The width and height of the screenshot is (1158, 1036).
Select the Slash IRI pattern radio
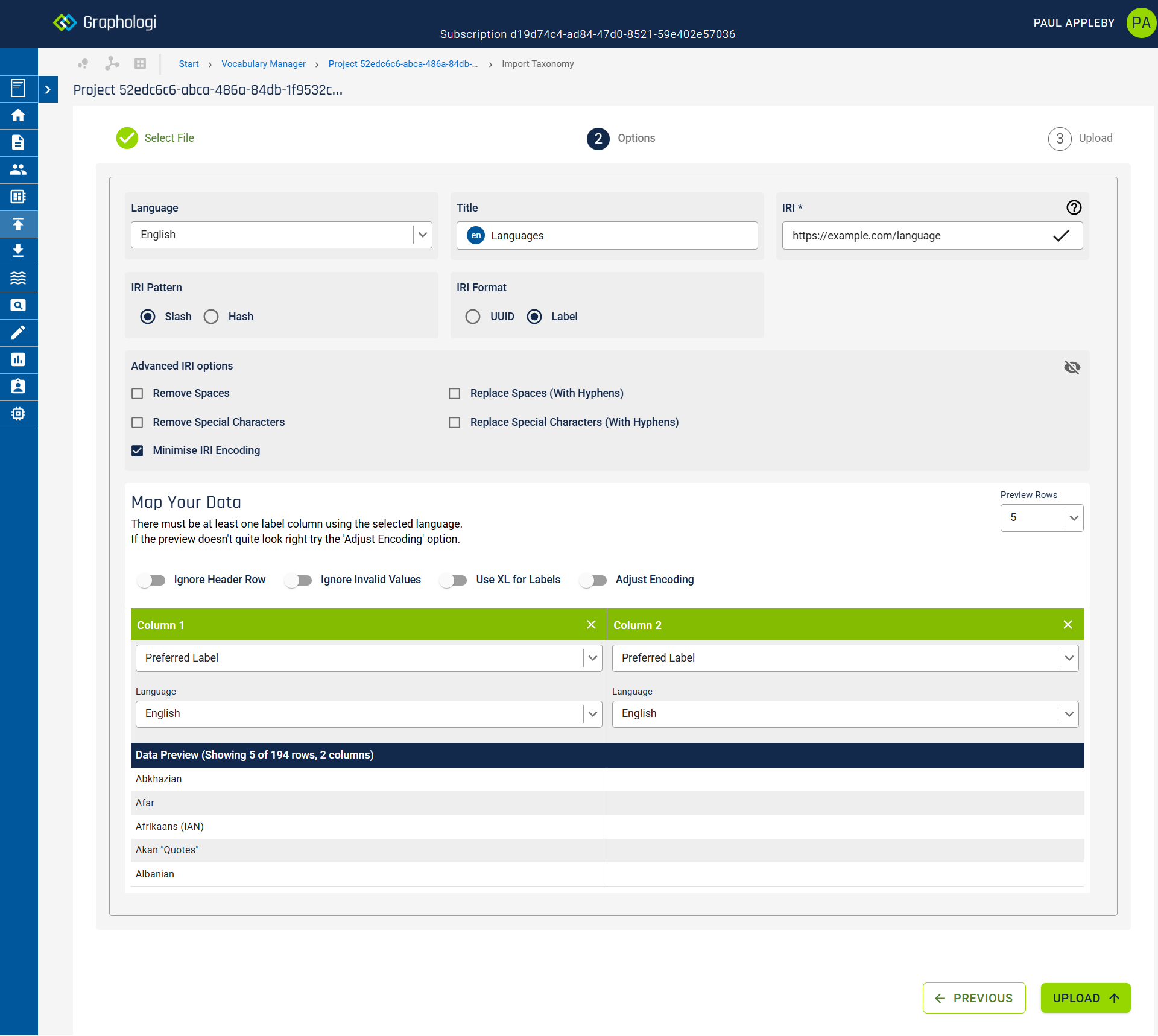point(148,317)
